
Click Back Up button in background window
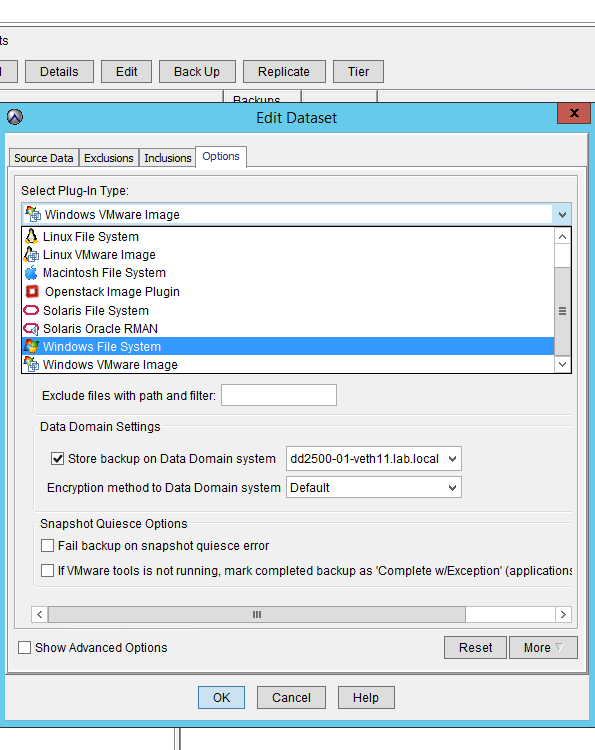197,72
